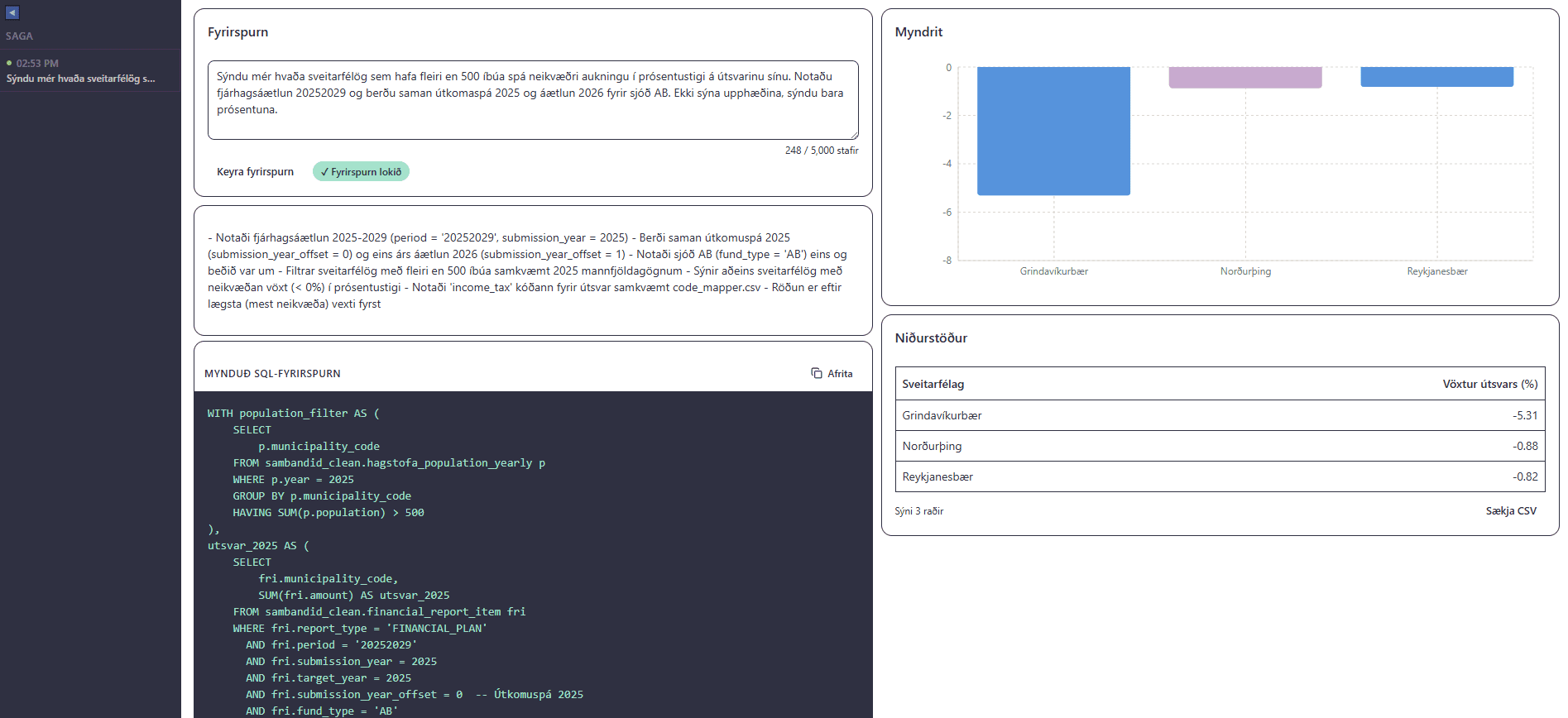
Task: Click the SQL line 'WITH population_filter AS ('
Action: point(294,413)
